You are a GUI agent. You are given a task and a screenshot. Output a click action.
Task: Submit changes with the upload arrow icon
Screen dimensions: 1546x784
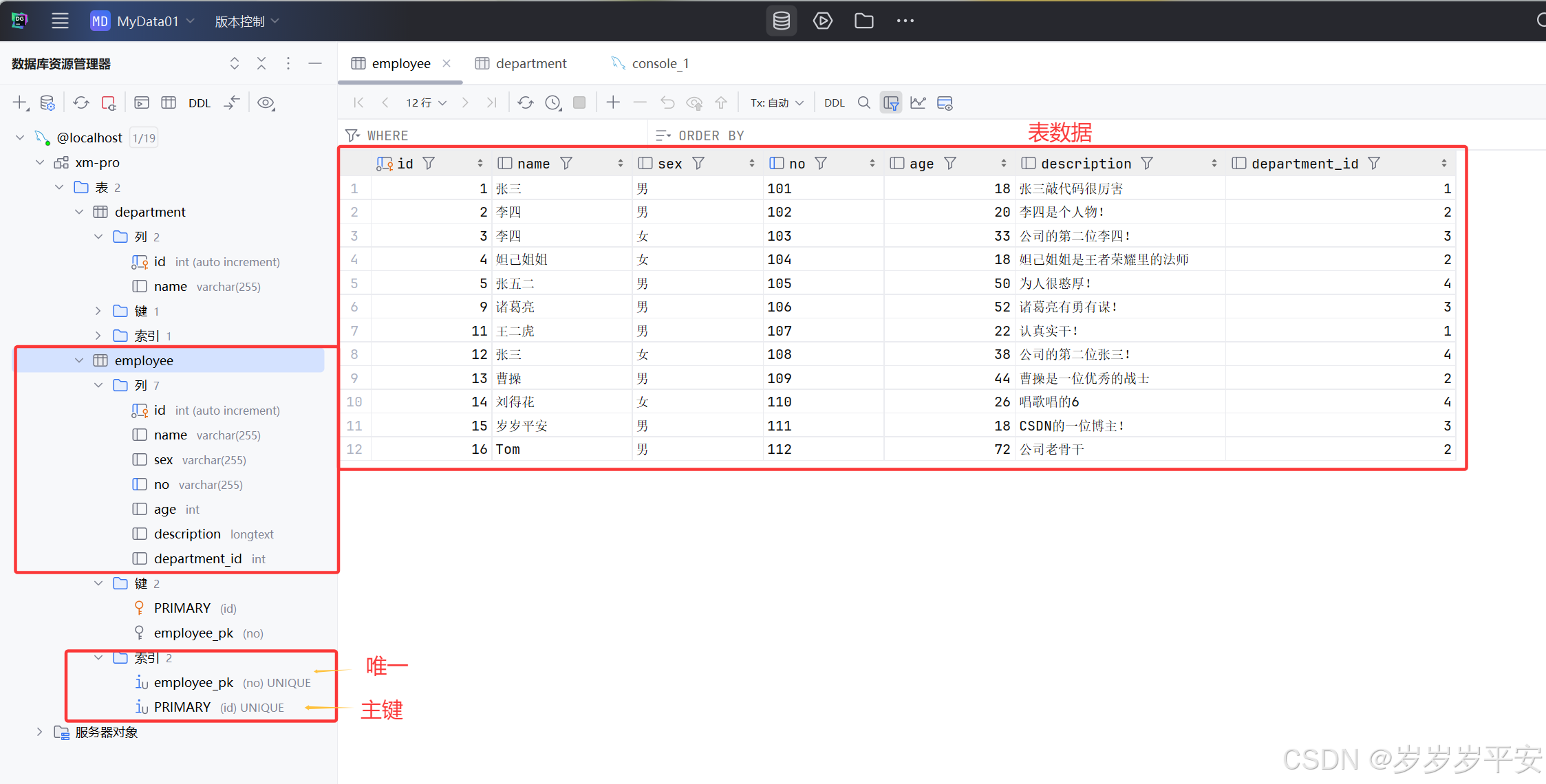[x=720, y=102]
